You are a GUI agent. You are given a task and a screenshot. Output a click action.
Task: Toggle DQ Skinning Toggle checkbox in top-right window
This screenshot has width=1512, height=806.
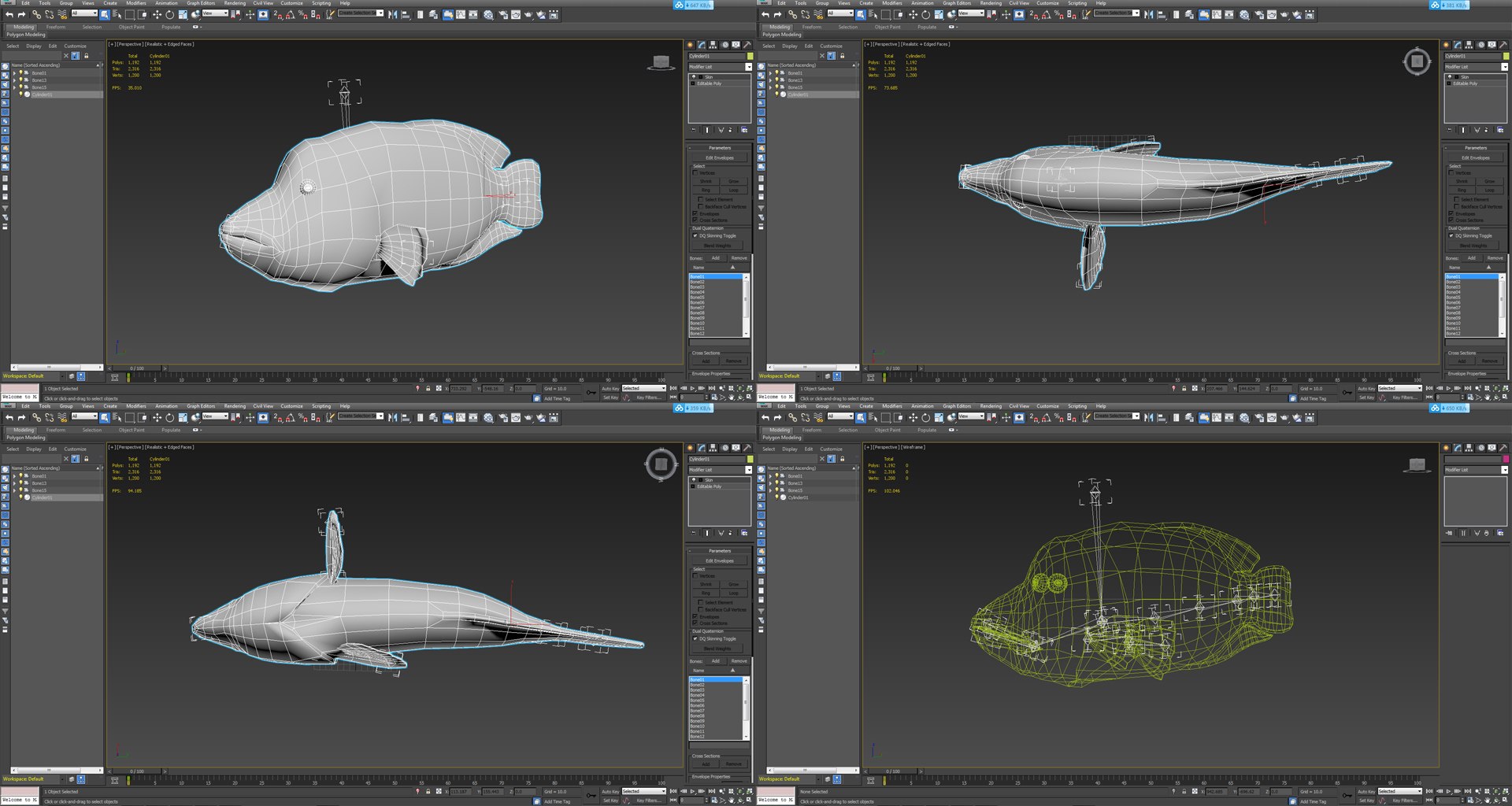coord(1451,235)
